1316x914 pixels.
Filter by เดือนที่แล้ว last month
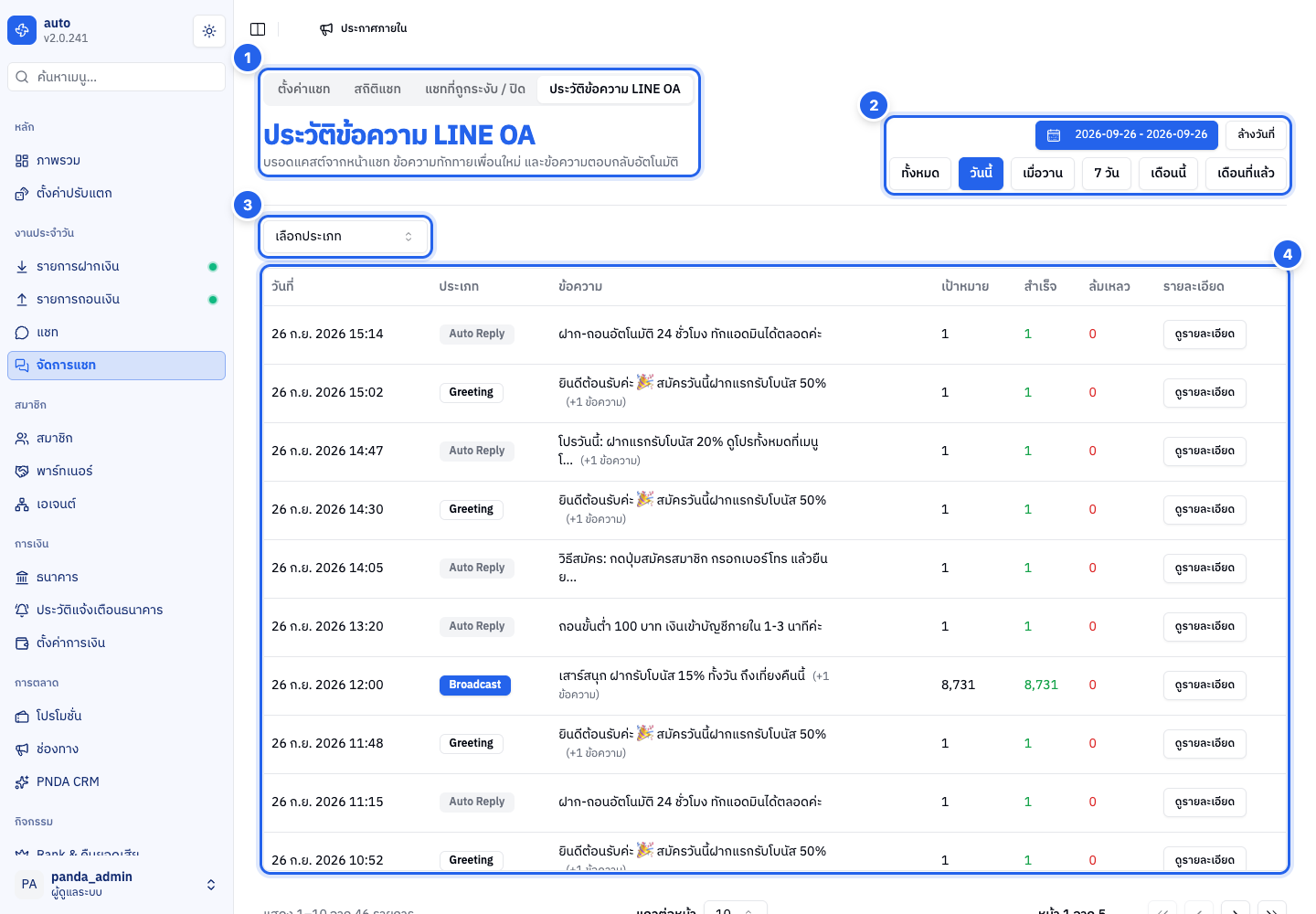point(1247,174)
